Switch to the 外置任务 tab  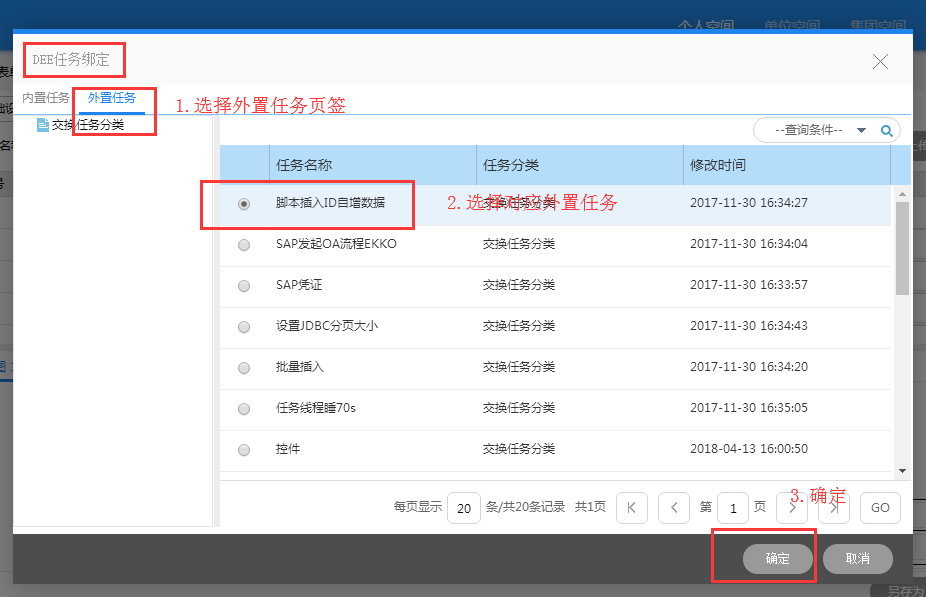pyautogui.click(x=112, y=98)
